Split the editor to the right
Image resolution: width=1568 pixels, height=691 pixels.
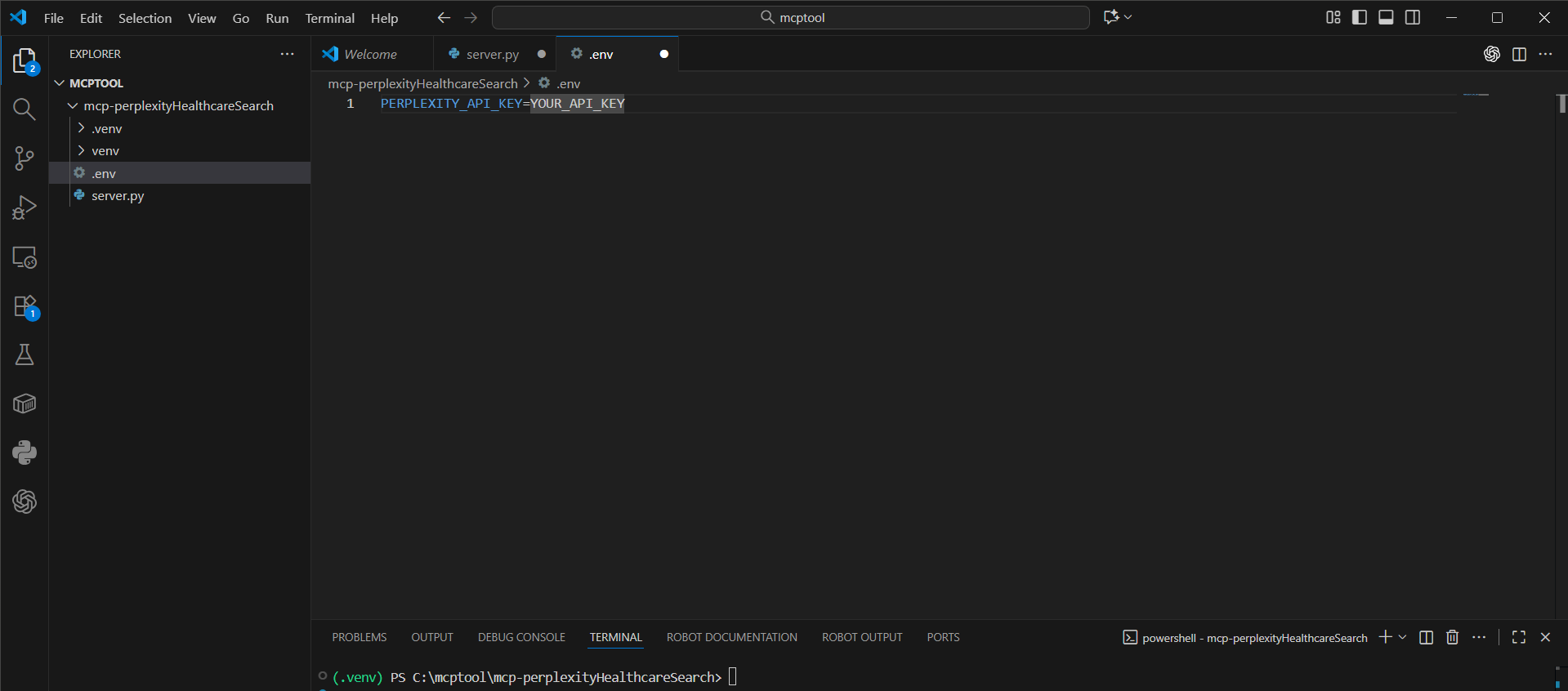coord(1519,54)
